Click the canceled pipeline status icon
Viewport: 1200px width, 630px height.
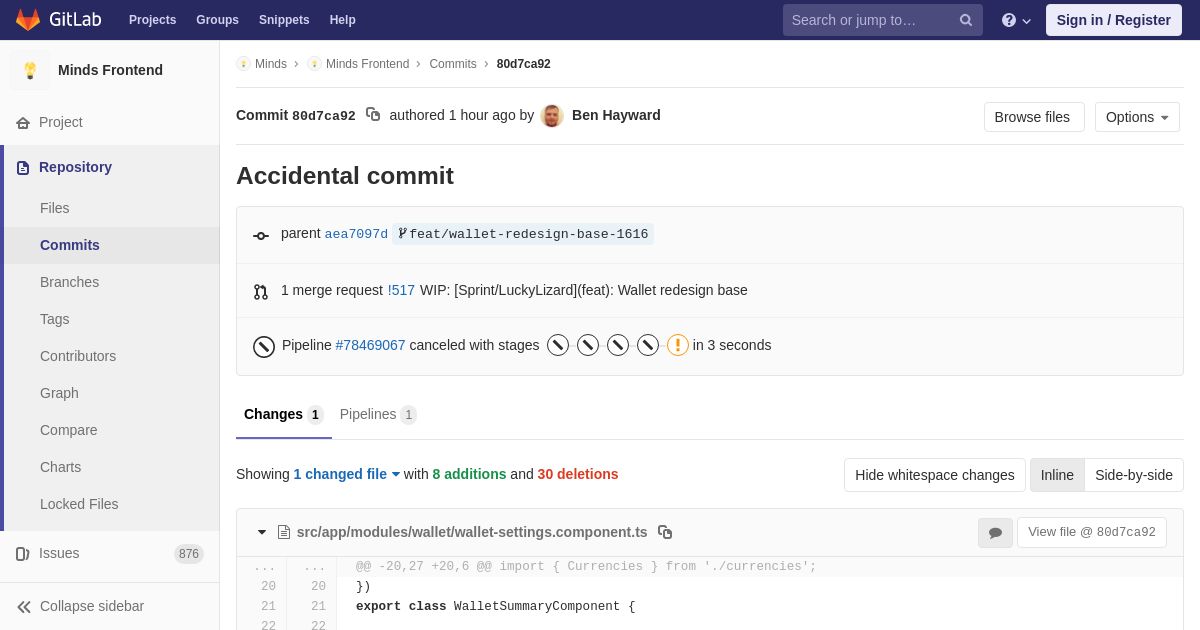click(264, 347)
